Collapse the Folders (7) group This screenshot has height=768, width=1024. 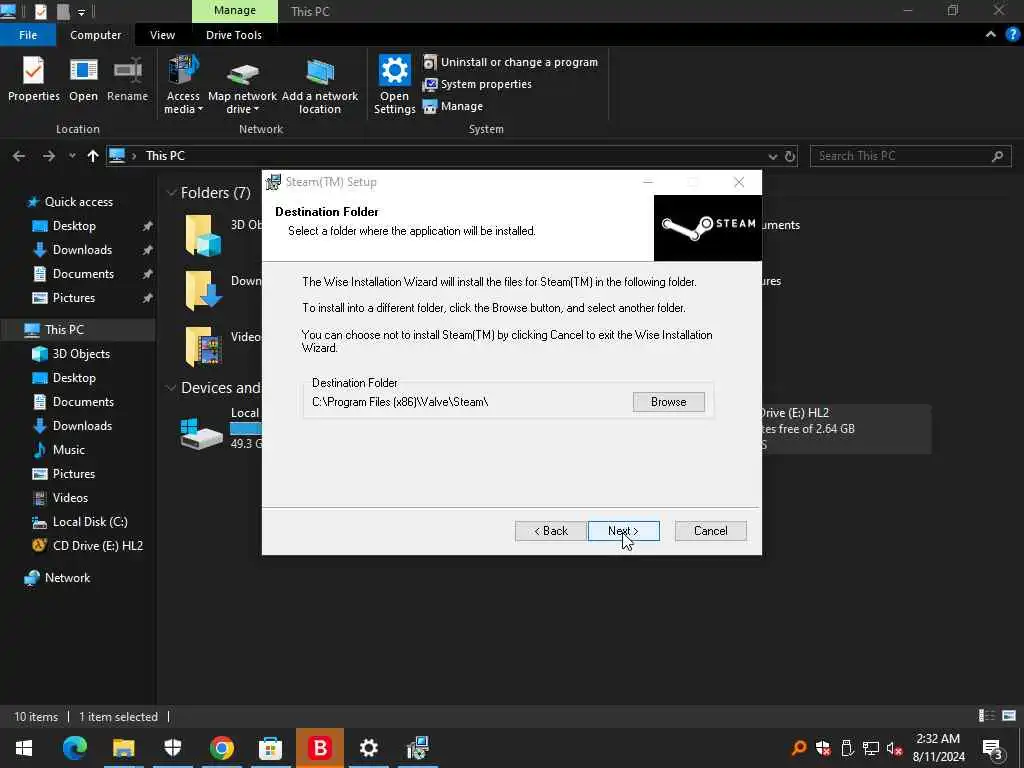171,193
